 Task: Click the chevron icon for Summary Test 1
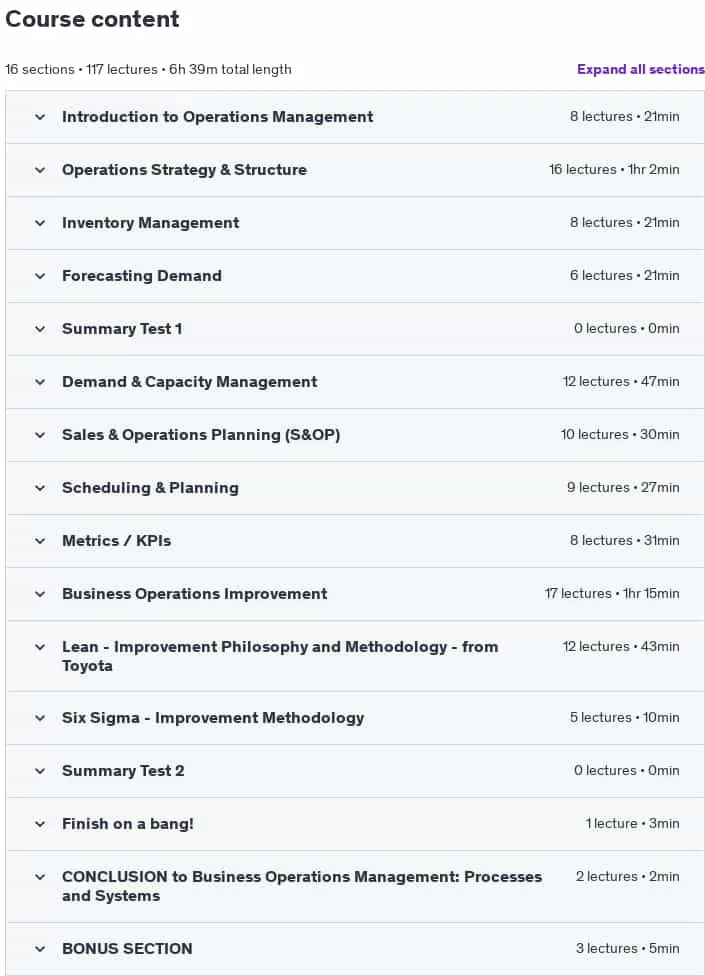40,329
